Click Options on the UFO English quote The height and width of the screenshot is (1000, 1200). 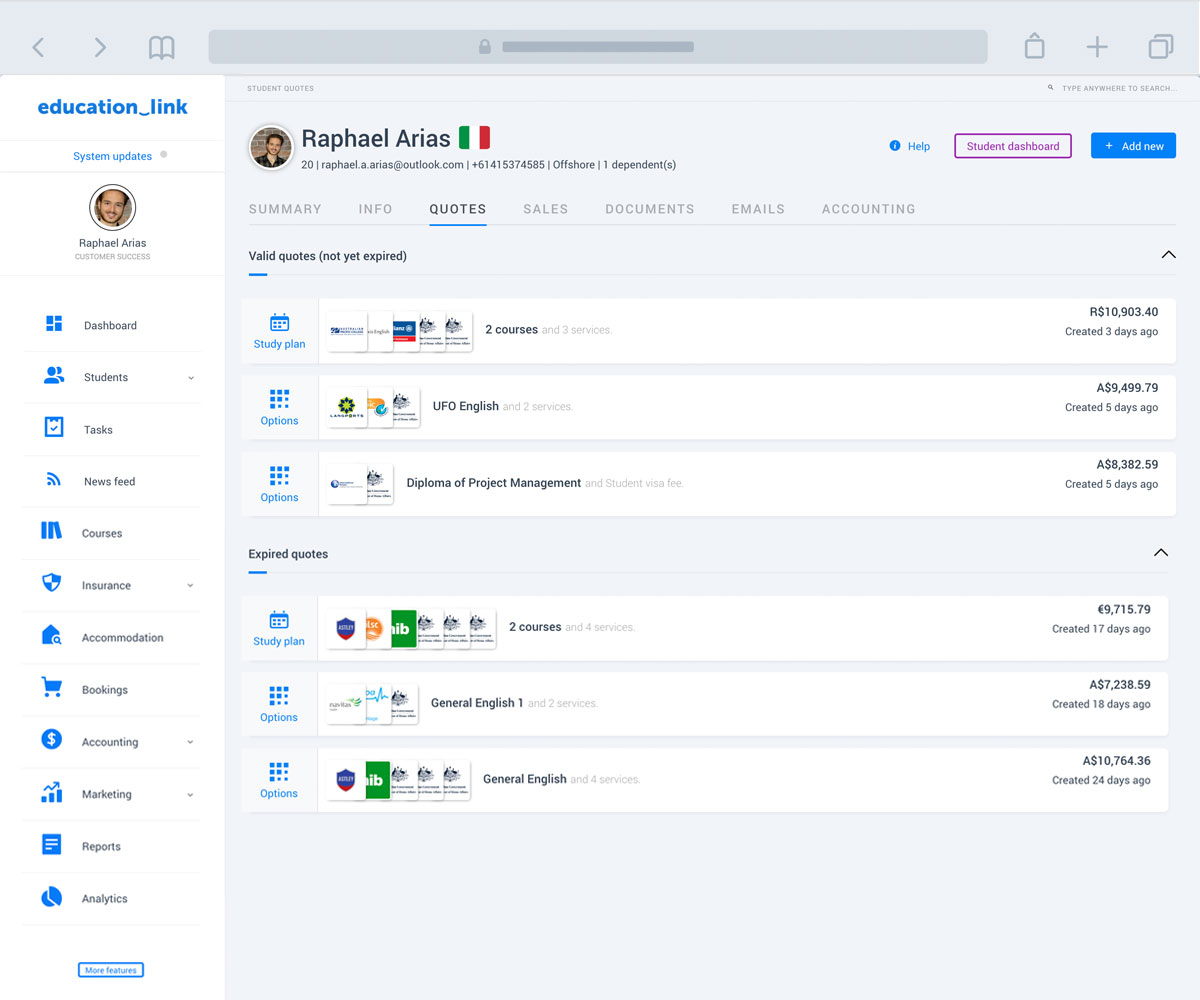pos(279,406)
